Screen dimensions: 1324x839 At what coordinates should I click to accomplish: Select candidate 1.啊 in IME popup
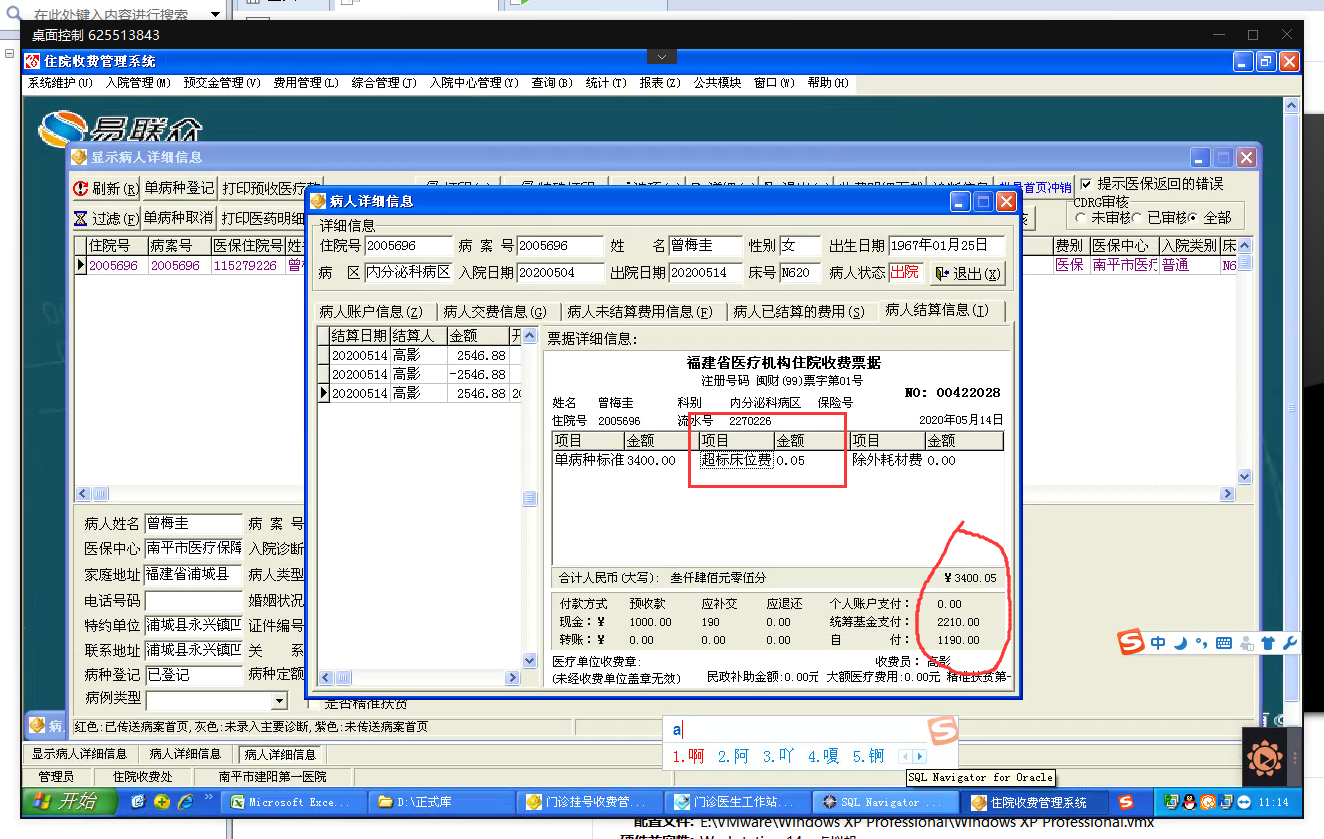click(x=688, y=757)
